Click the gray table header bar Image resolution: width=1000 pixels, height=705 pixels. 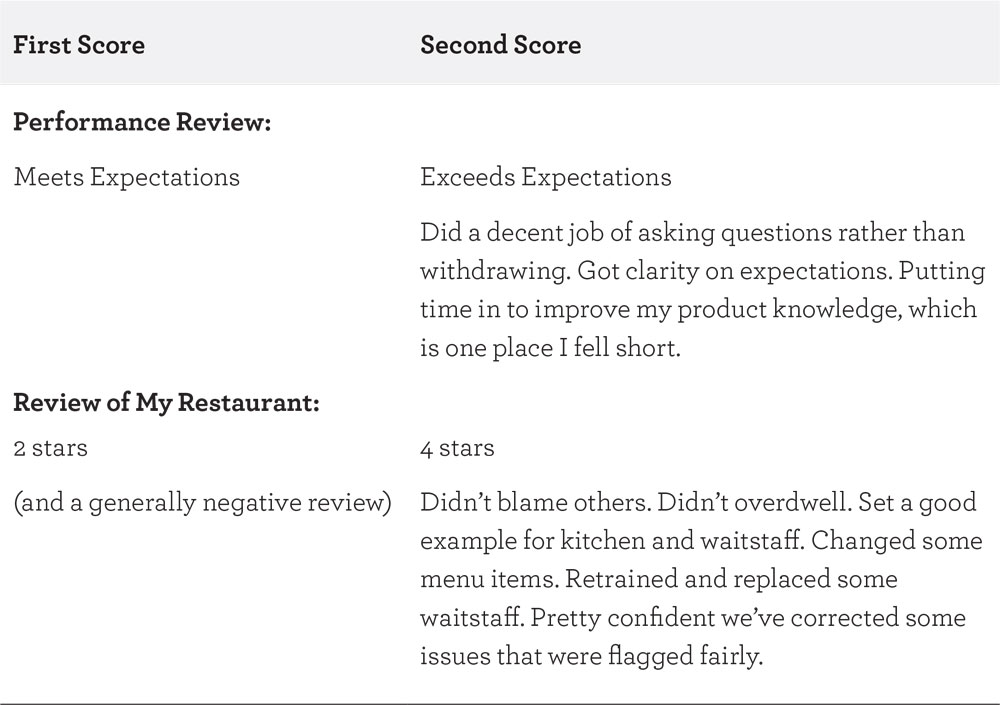(500, 42)
